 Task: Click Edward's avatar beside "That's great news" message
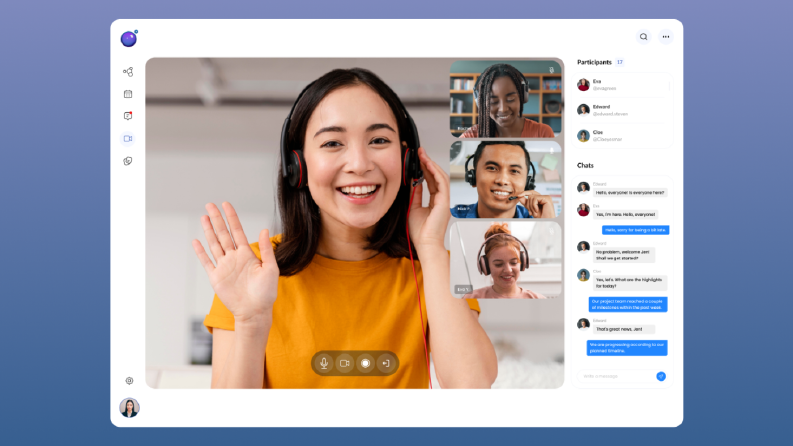583,324
